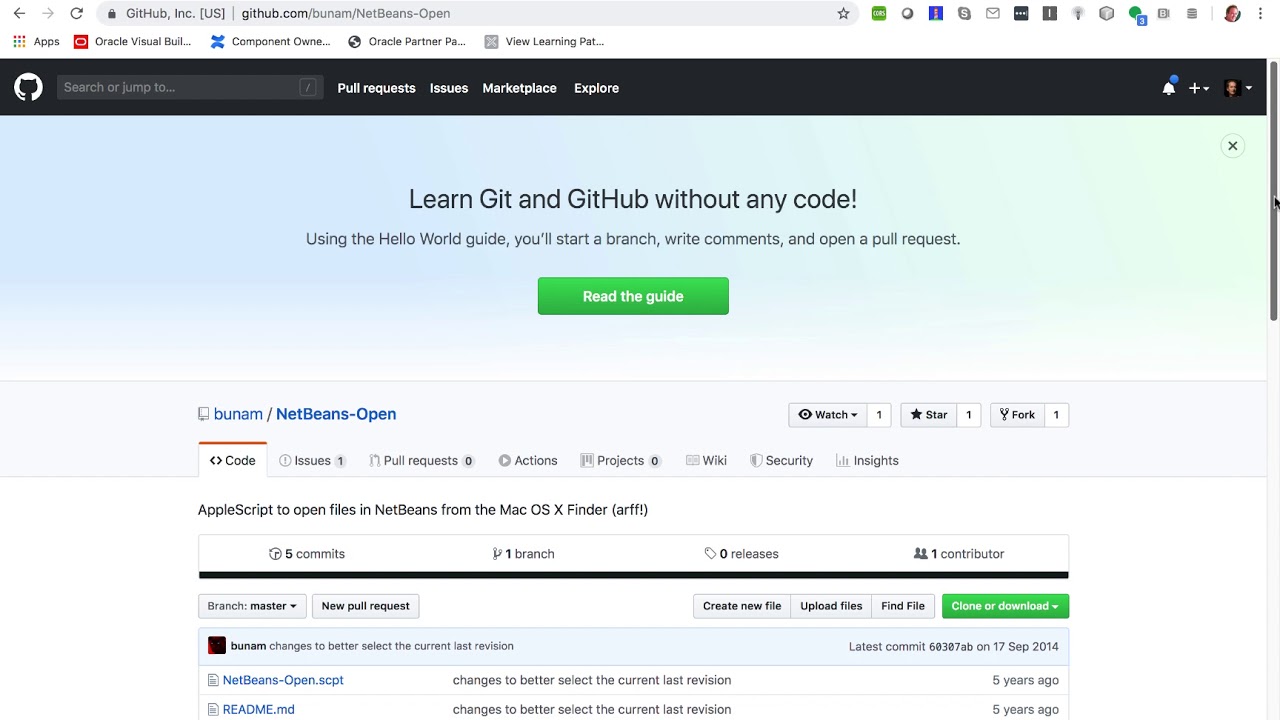1280x720 pixels.
Task: Open Component Owners bookmark
Action: [270, 42]
